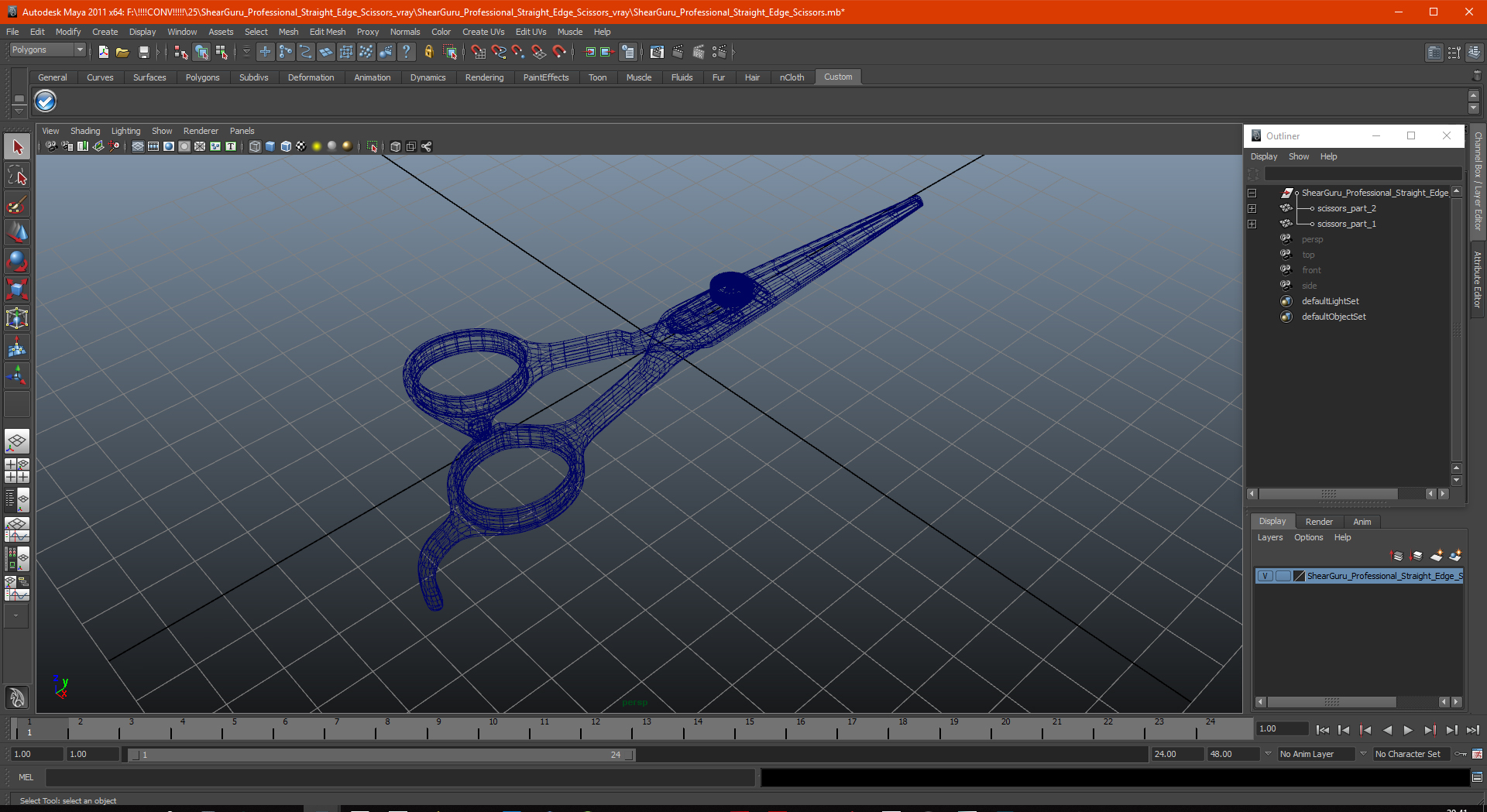
Task: Toggle Make live surface magnet
Action: pos(559,52)
